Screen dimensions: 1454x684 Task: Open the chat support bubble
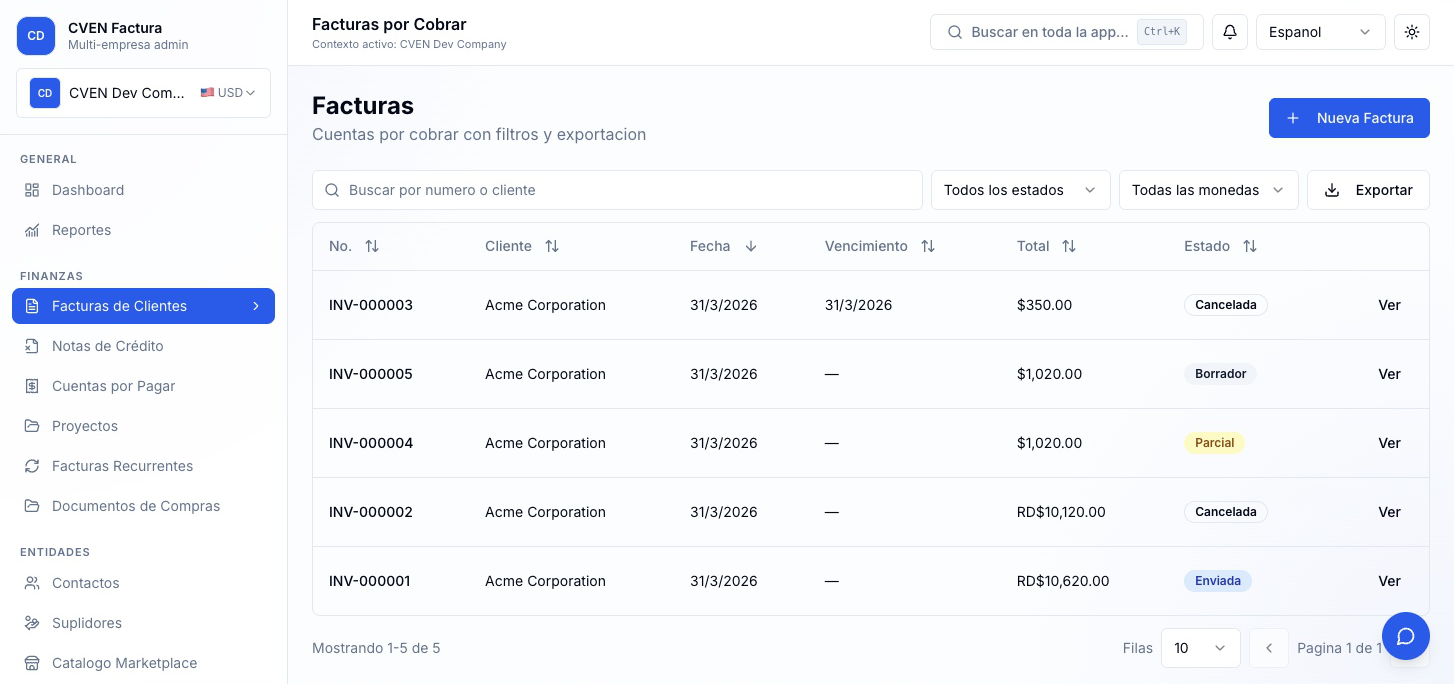tap(1405, 636)
